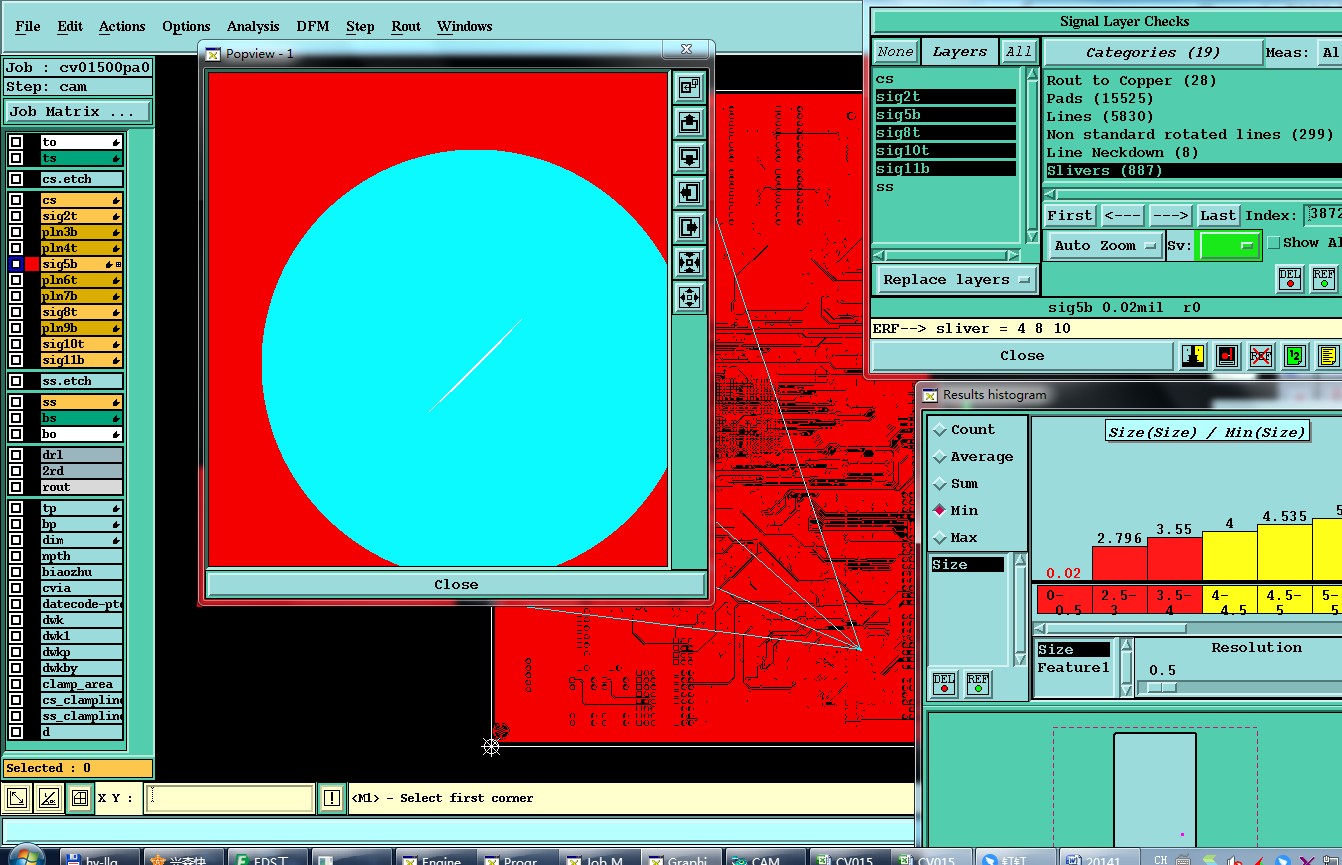This screenshot has width=1342, height=865.
Task: Click Last result navigation button
Action: pos(1218,215)
